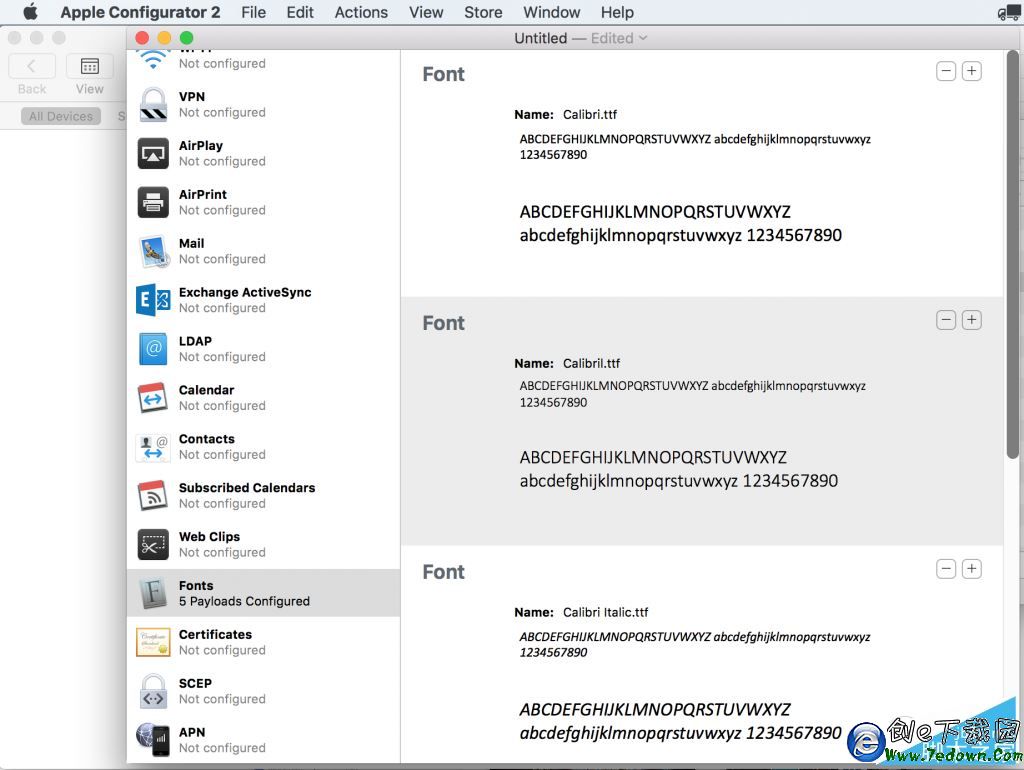Select the VPN payload lock icon
This screenshot has height=770, width=1024.
pyautogui.click(x=153, y=104)
